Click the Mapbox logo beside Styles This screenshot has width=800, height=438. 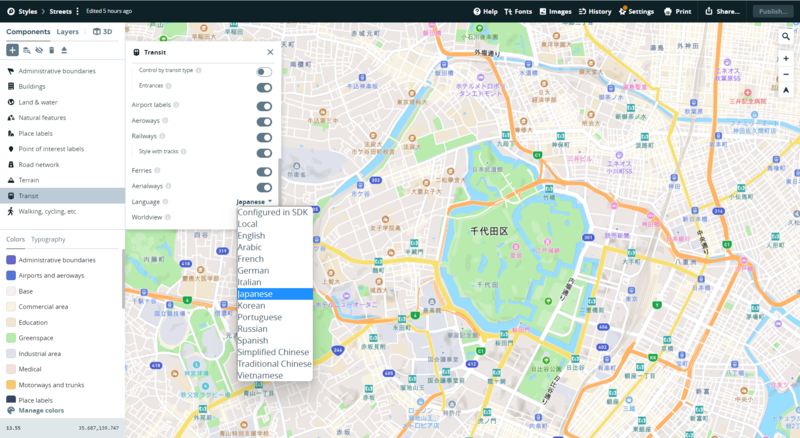coord(11,11)
